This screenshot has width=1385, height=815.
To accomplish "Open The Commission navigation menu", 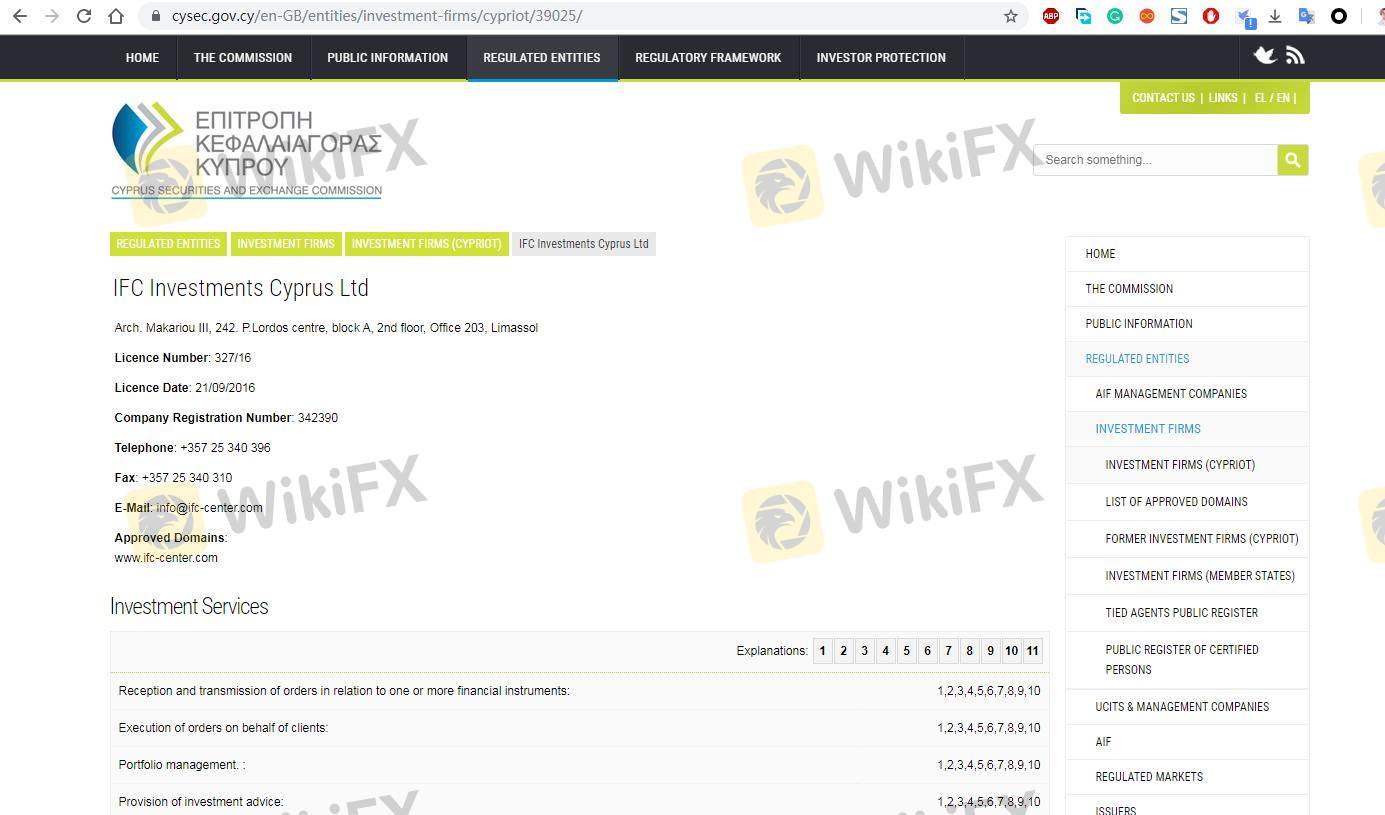I will coord(243,58).
